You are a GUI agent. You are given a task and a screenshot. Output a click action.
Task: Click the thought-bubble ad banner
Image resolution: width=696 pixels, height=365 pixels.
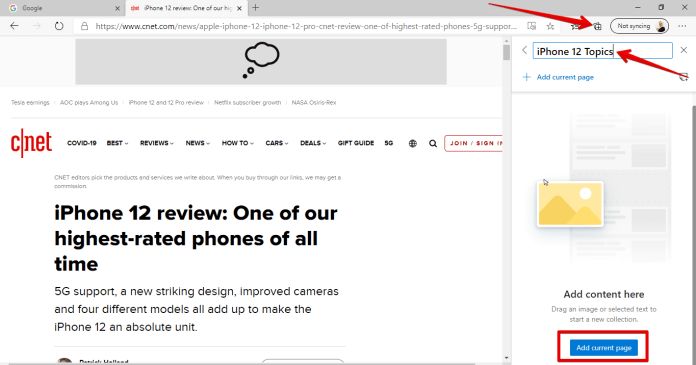pyautogui.click(x=261, y=61)
